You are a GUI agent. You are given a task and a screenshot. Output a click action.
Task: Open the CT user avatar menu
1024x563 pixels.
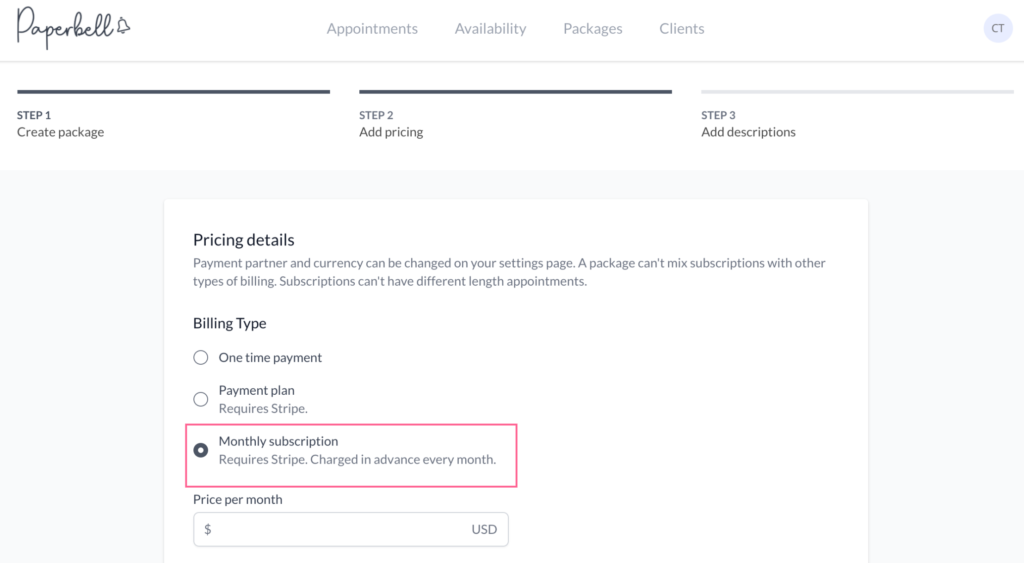[x=997, y=28]
